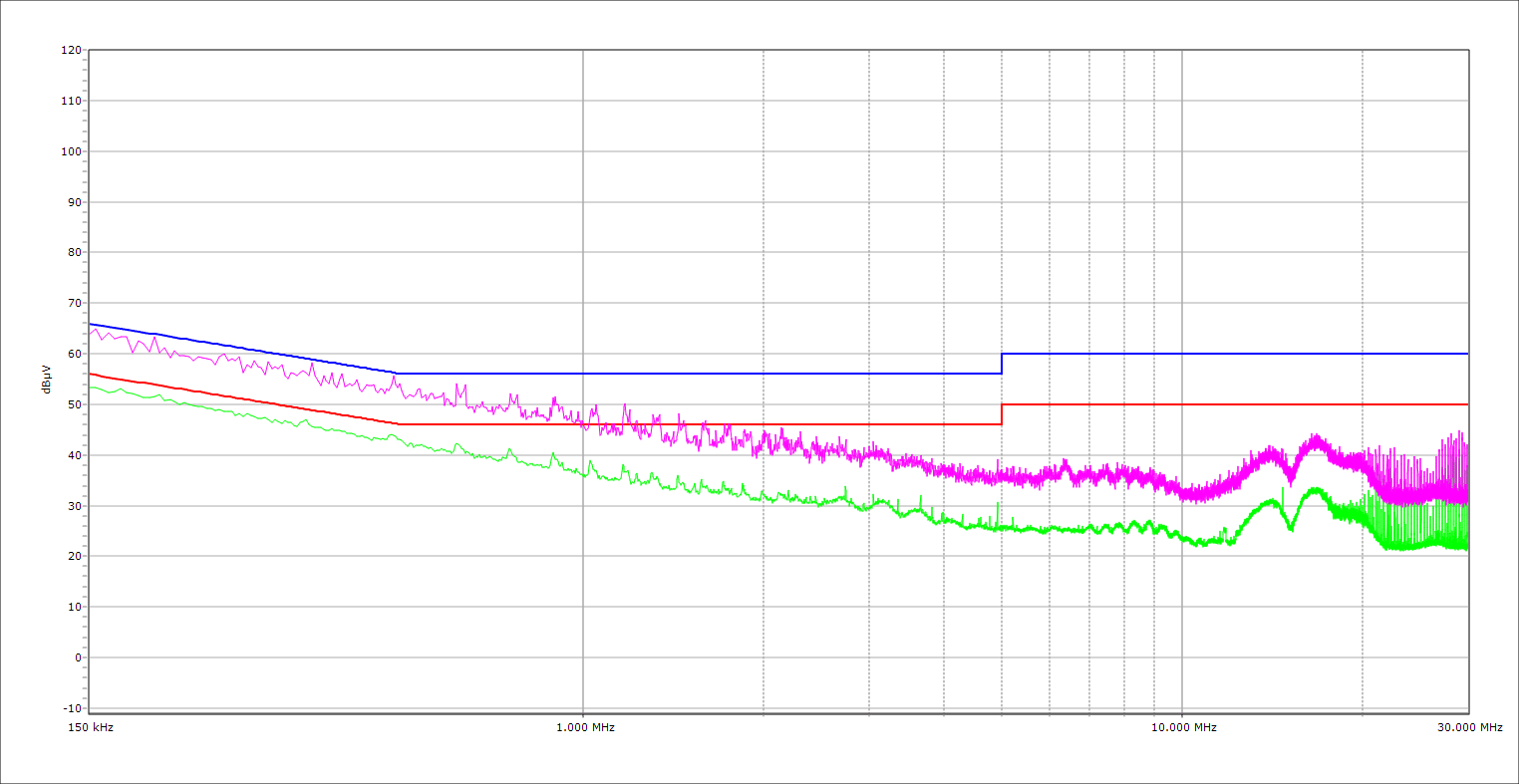Click the 30.000 MHz x-axis label
This screenshot has height=784, width=1519.
1469,727
